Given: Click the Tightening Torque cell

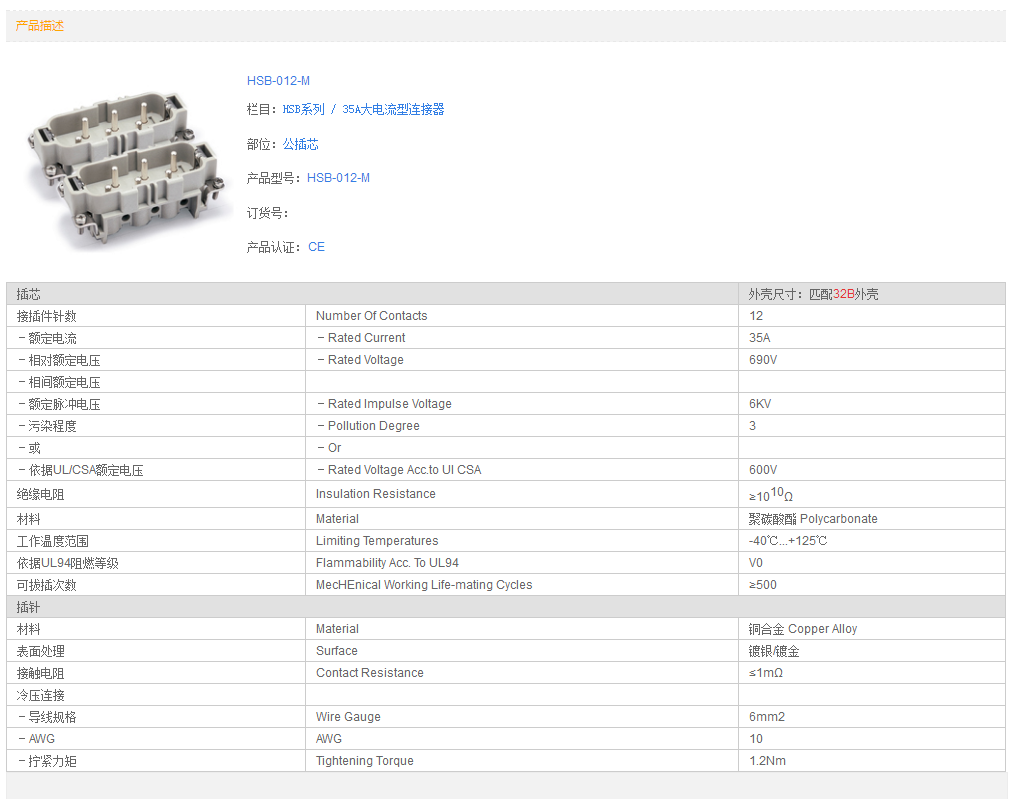Looking at the screenshot, I should pyautogui.click(x=364, y=761).
